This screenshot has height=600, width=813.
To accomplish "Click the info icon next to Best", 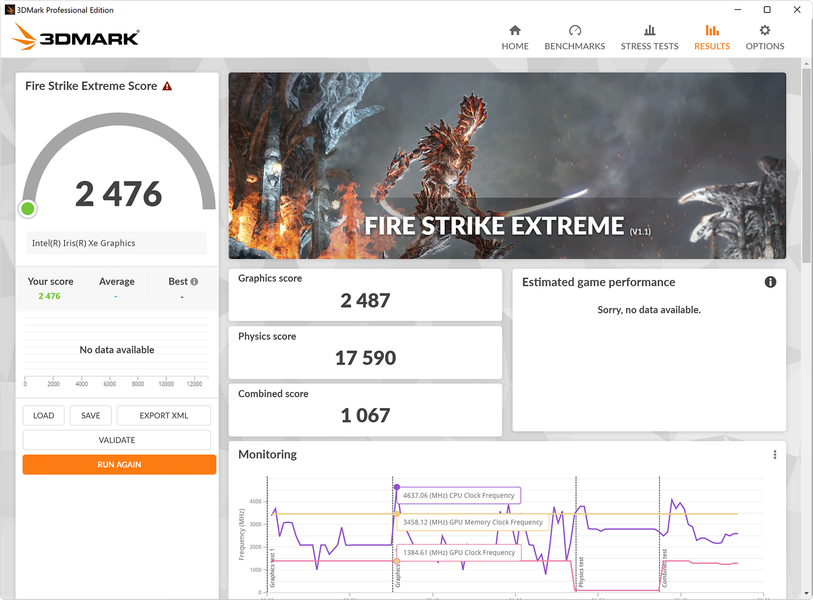I will pos(194,282).
